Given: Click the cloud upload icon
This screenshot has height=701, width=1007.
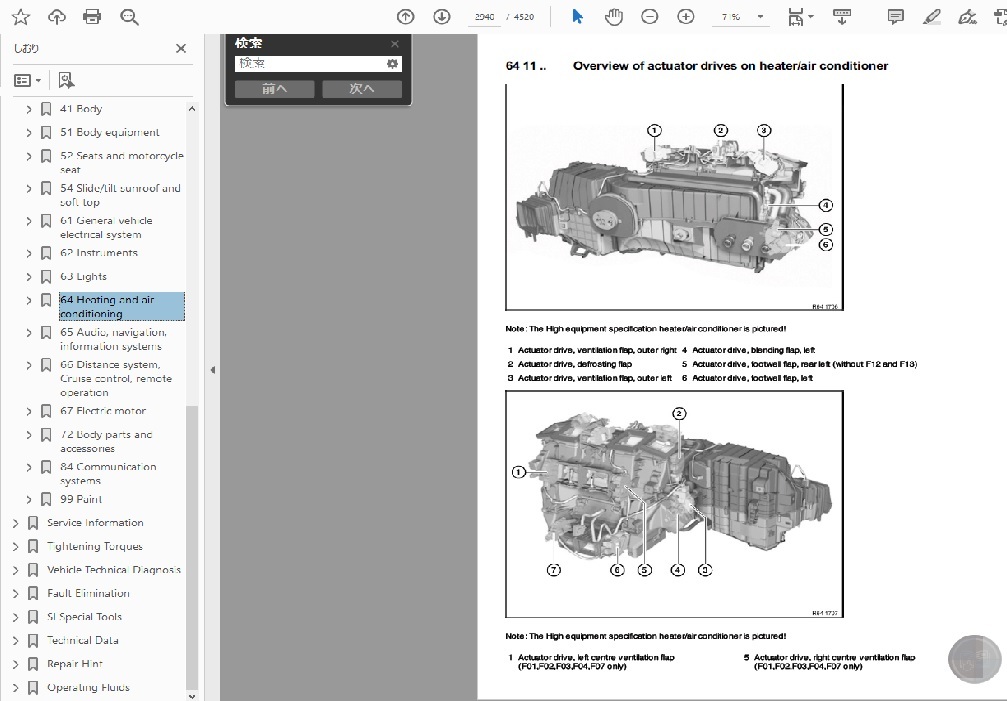Looking at the screenshot, I should click(57, 17).
